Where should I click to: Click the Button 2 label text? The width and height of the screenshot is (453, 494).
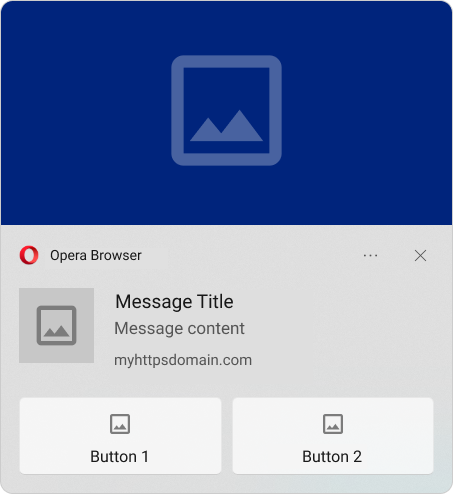point(332,457)
